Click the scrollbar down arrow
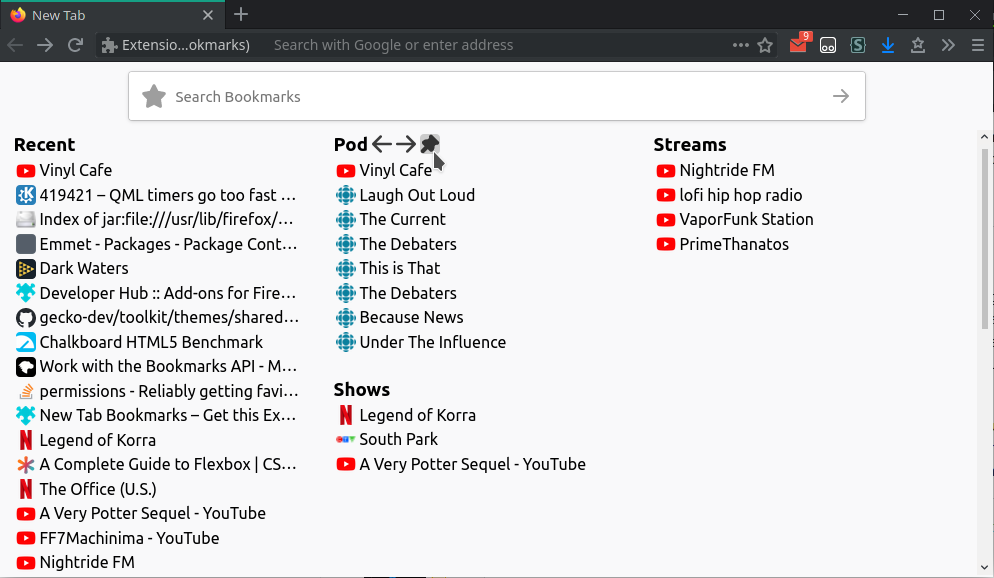994x578 pixels. pyautogui.click(x=984, y=568)
